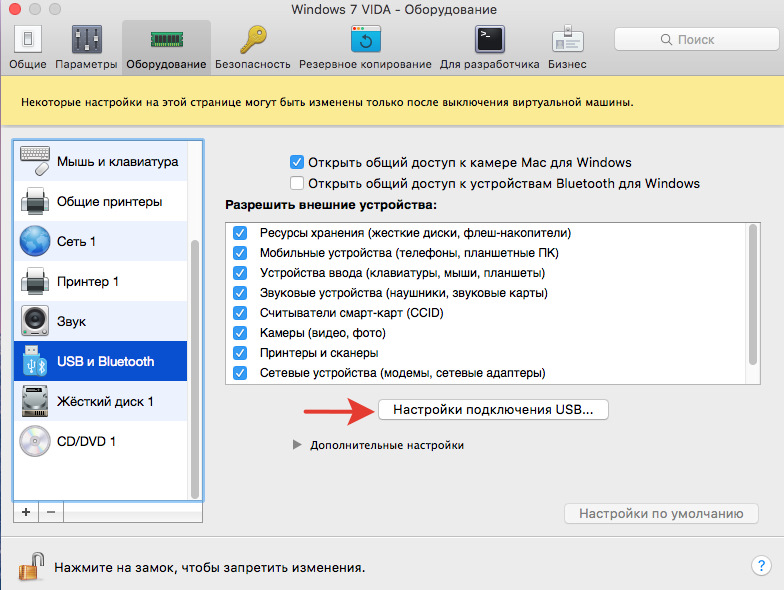The image size is (784, 590).
Task: Open the Бизнес badge icon
Action: click(568, 39)
